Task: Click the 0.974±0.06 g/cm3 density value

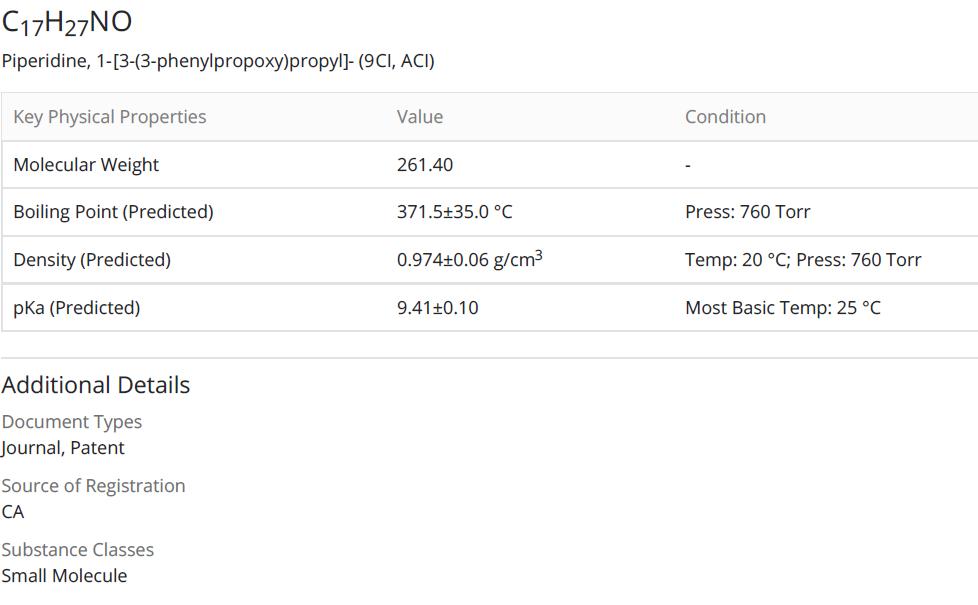Action: [x=469, y=260]
